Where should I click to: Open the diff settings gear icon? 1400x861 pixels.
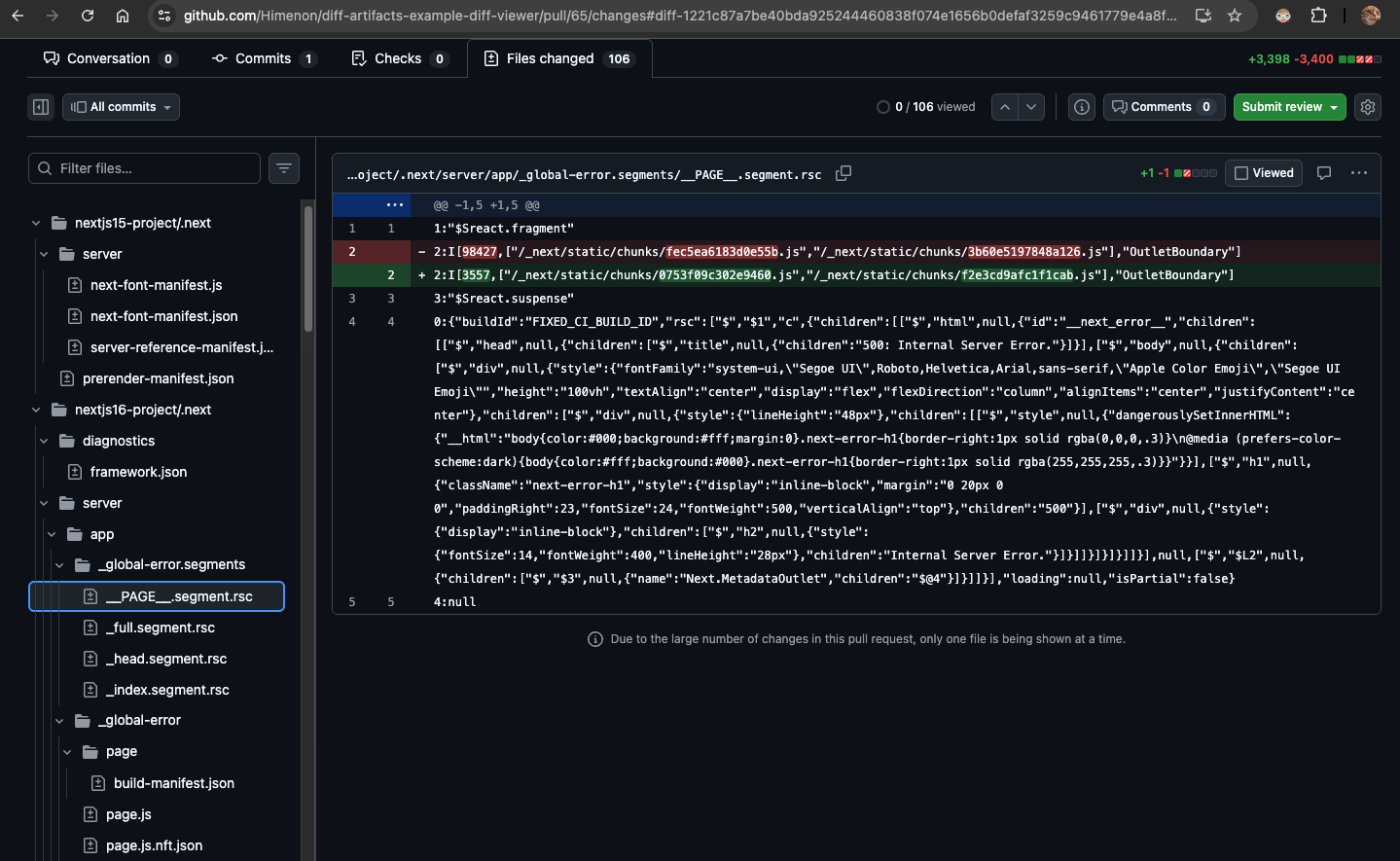[1368, 107]
